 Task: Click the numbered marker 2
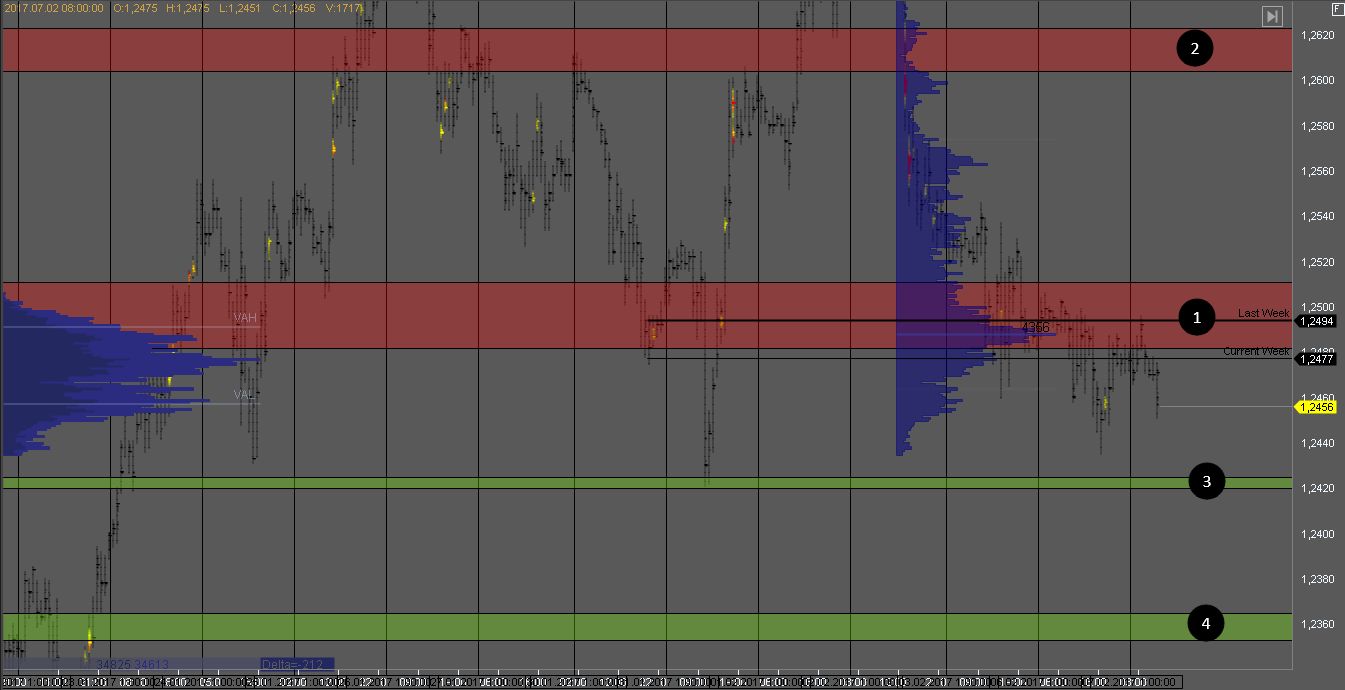point(1194,48)
